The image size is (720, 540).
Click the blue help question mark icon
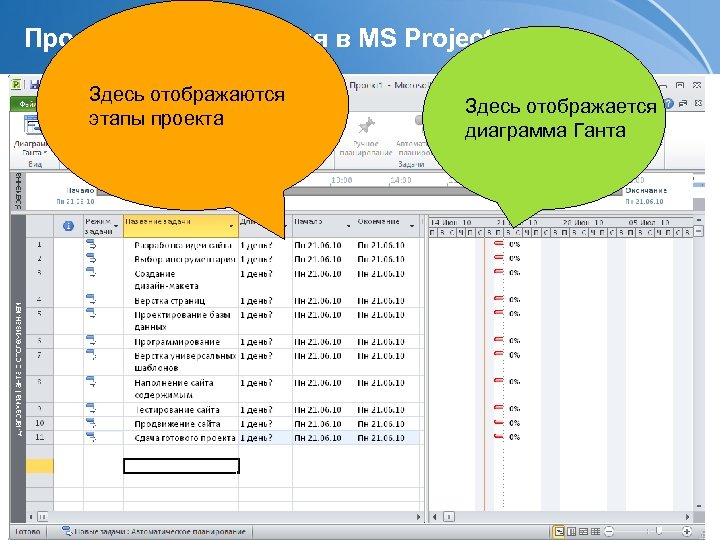(668, 104)
